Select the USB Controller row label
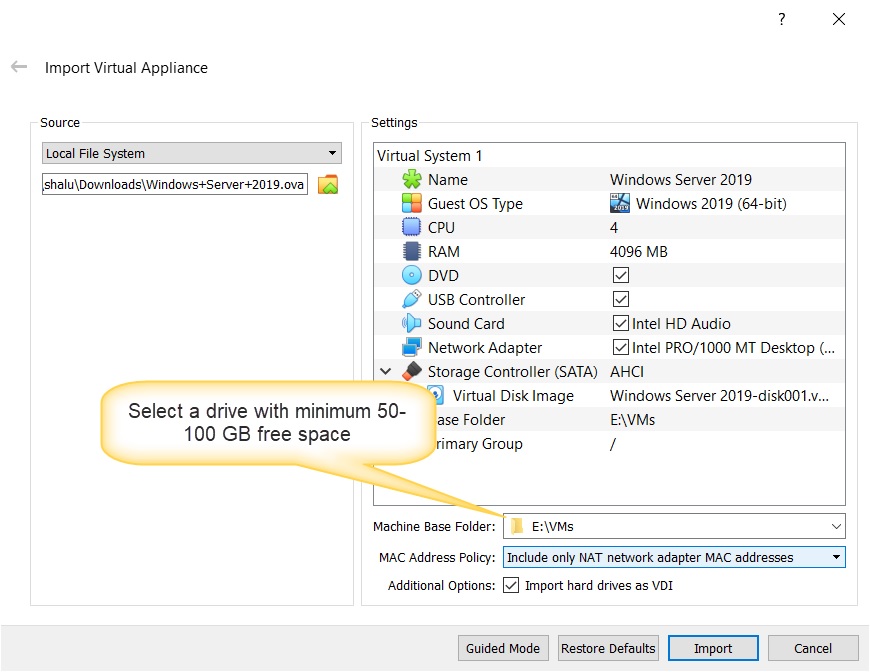870x672 pixels. [476, 299]
